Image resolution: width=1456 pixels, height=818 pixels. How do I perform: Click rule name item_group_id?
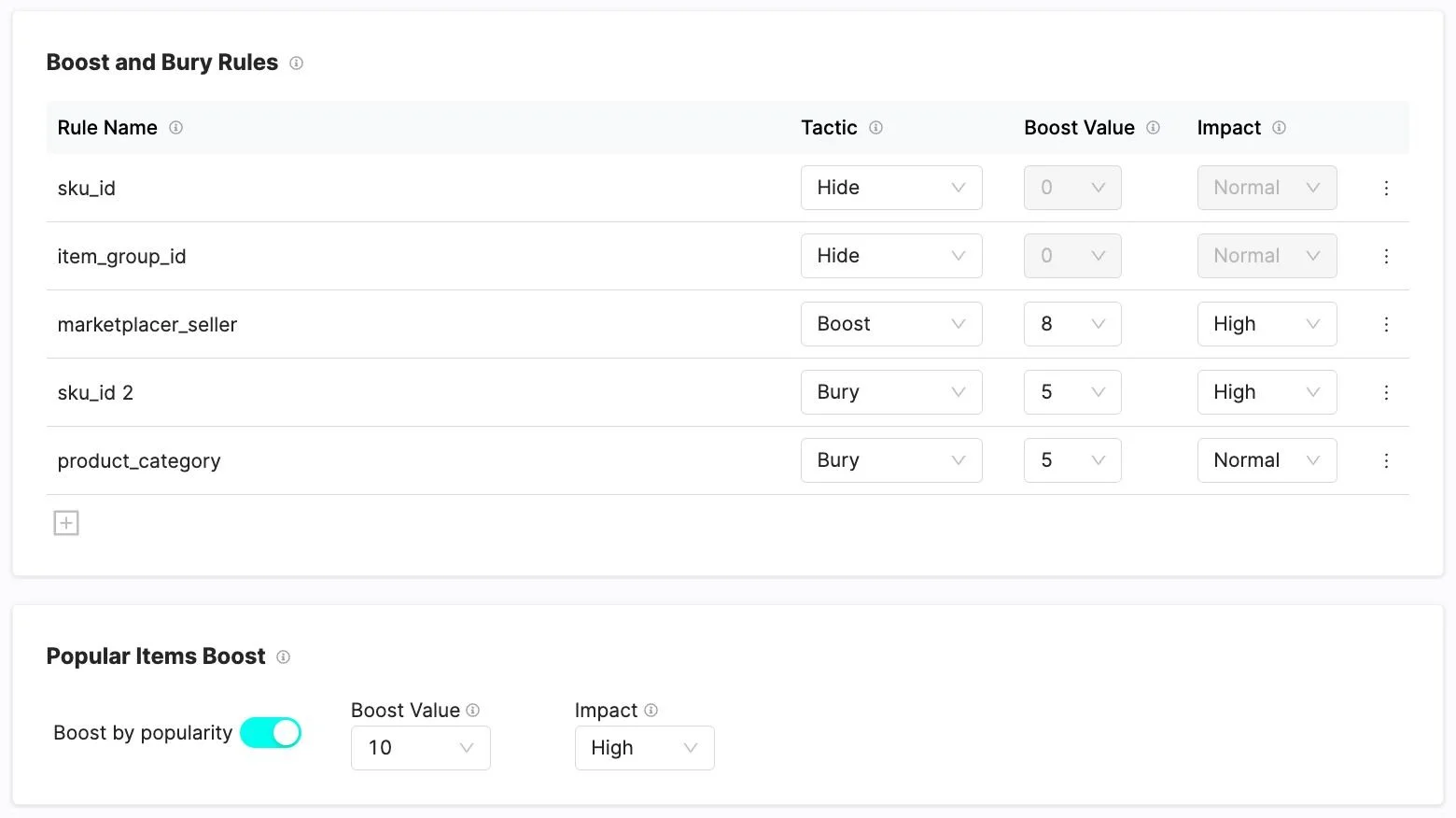tap(121, 257)
